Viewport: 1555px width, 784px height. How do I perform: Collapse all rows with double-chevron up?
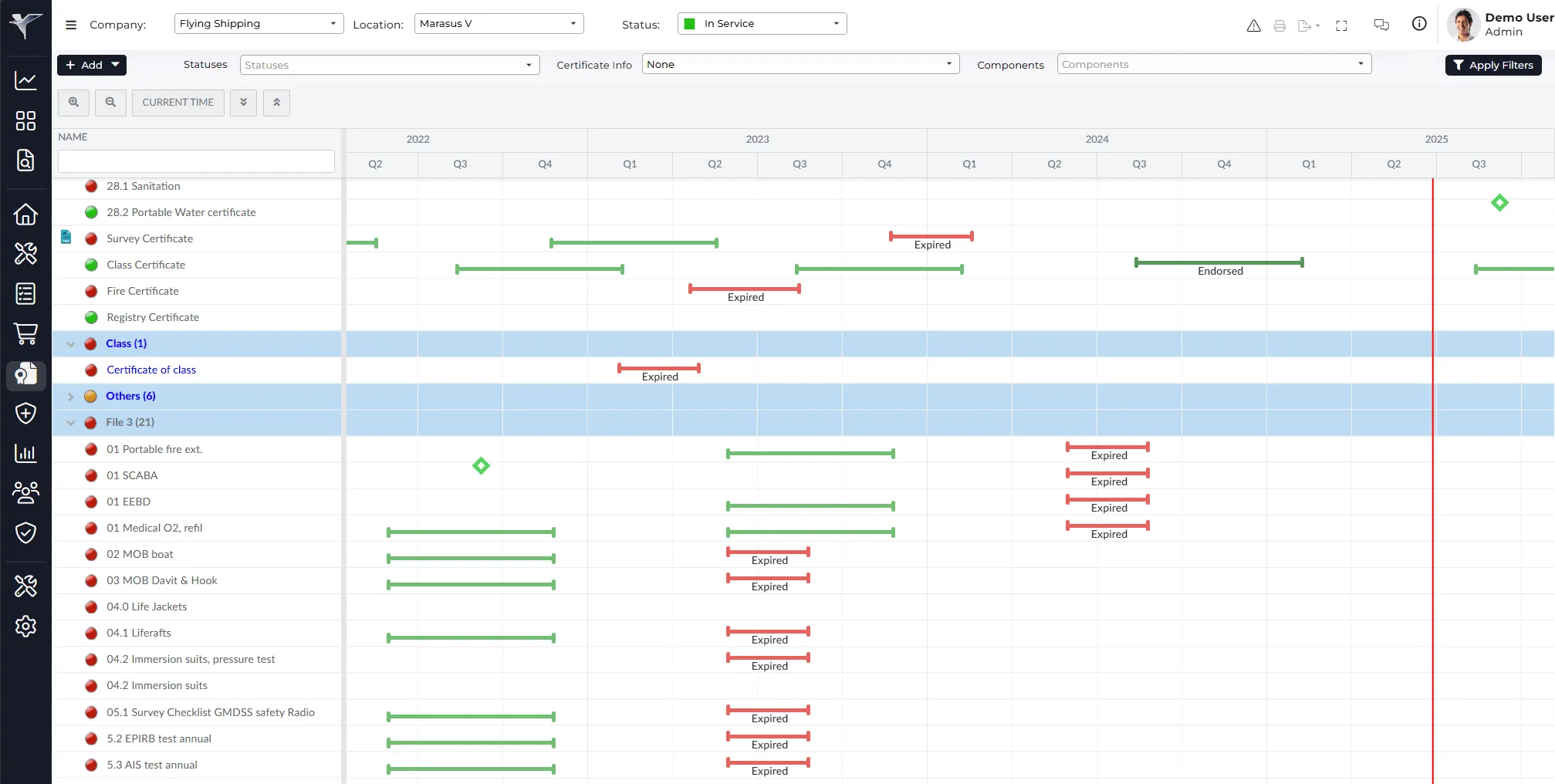tap(276, 103)
